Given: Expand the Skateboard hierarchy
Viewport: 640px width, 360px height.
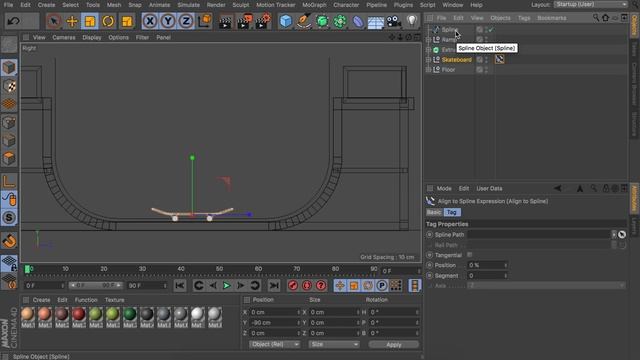Looking at the screenshot, I should [428, 60].
